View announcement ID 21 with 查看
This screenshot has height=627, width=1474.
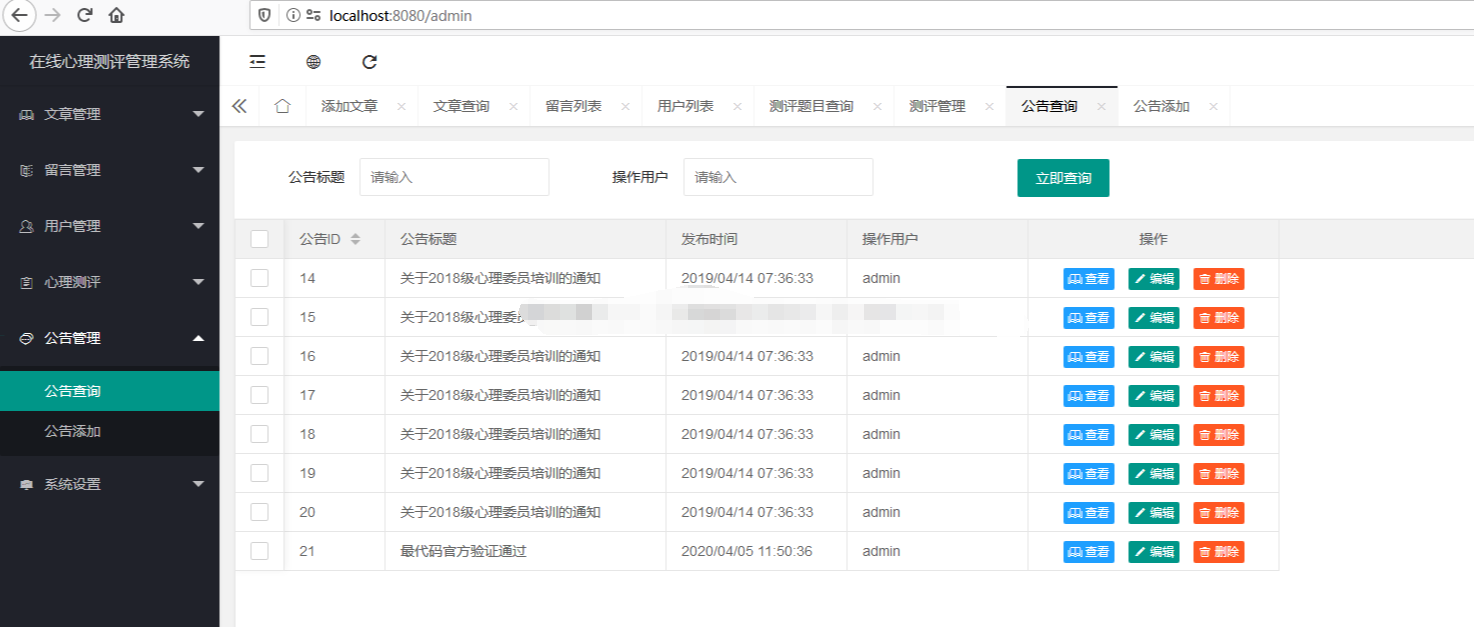click(1089, 552)
